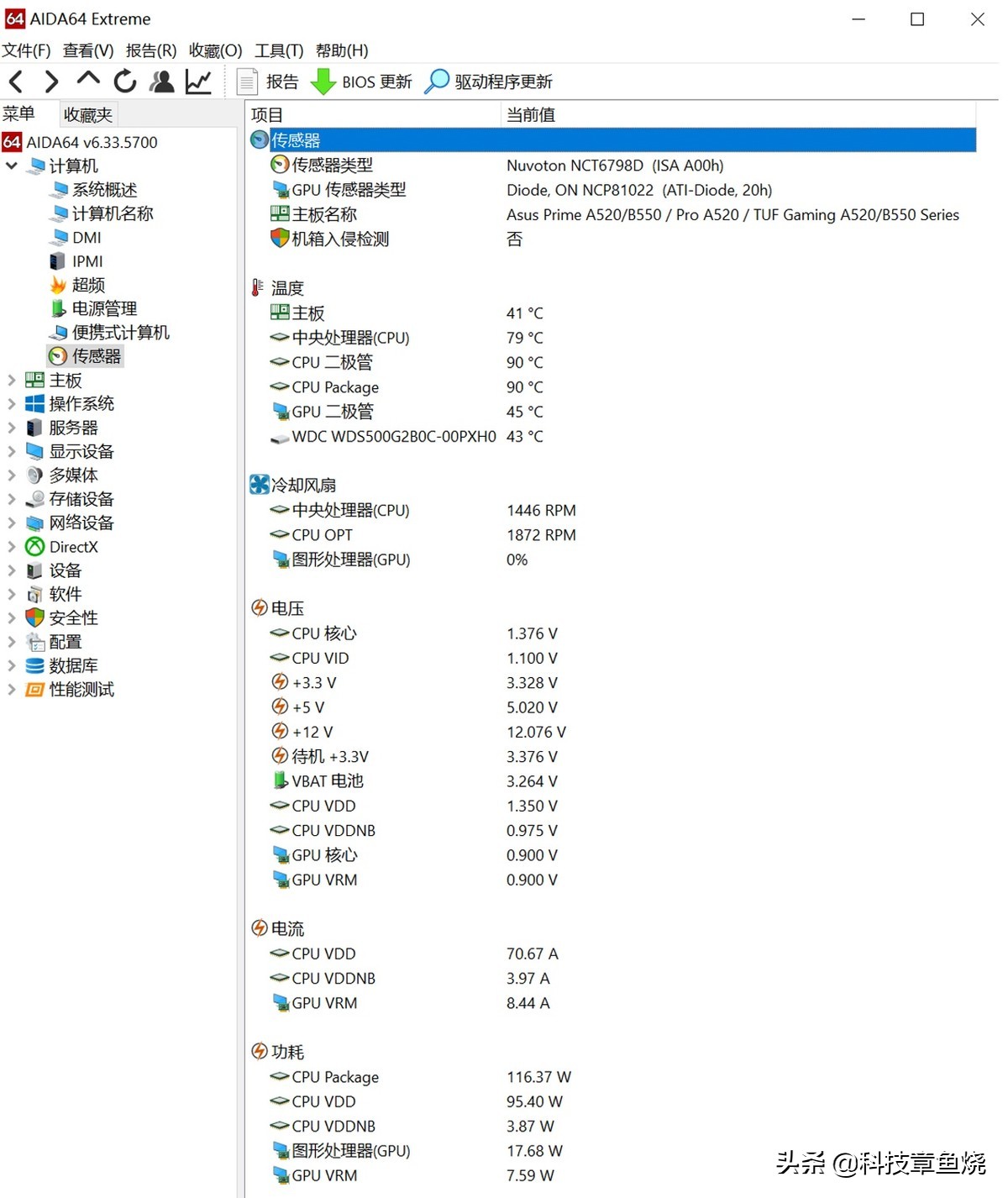1008x1198 pixels.
Task: Refresh the sensor readings
Action: (124, 81)
